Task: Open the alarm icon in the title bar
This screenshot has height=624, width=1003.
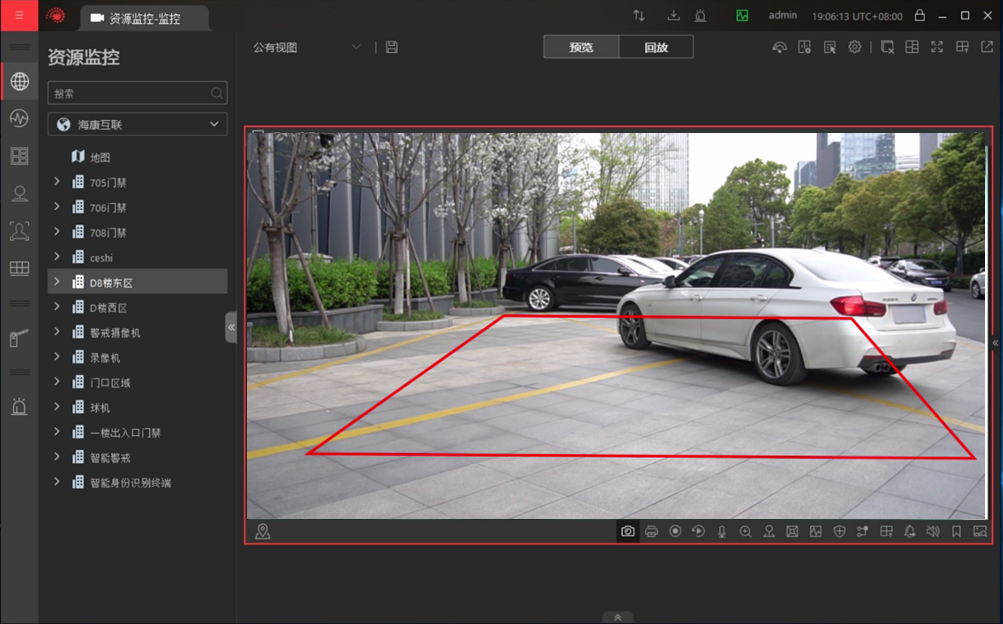Action: pos(700,16)
